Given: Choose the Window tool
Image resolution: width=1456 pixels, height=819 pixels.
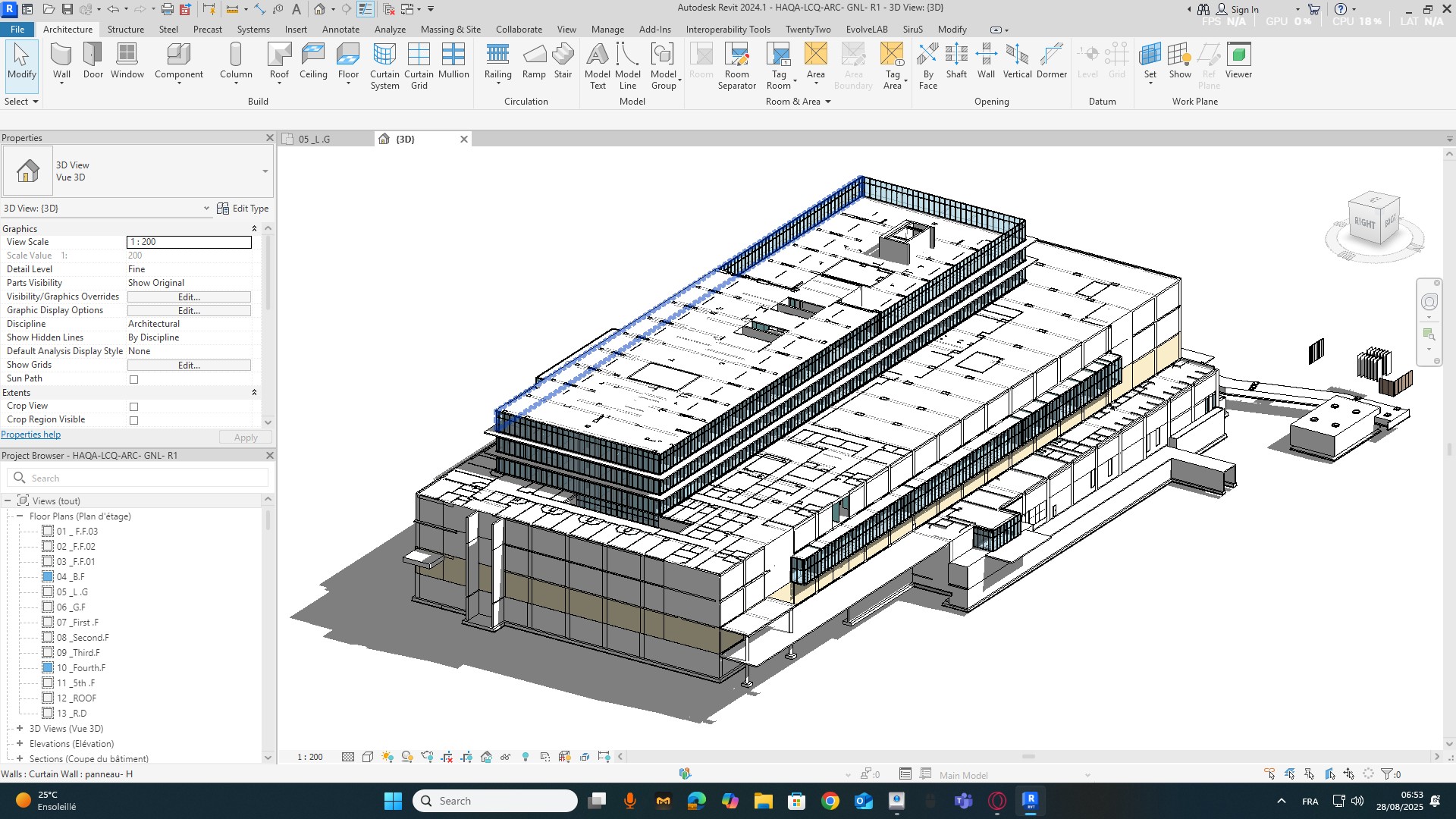Looking at the screenshot, I should [127, 61].
